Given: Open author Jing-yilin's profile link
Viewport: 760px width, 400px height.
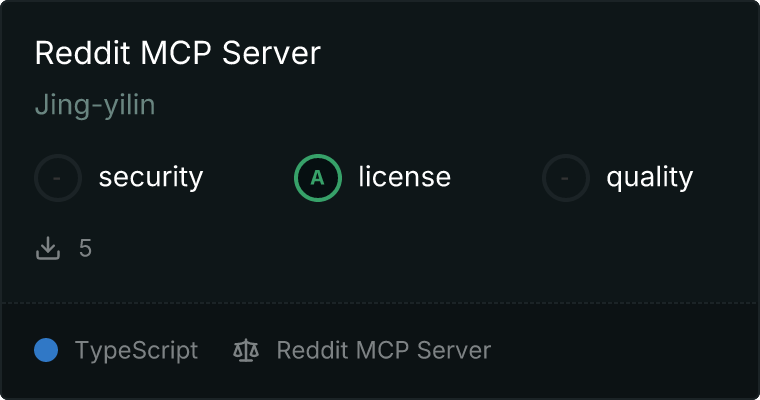Looking at the screenshot, I should tap(95, 105).
